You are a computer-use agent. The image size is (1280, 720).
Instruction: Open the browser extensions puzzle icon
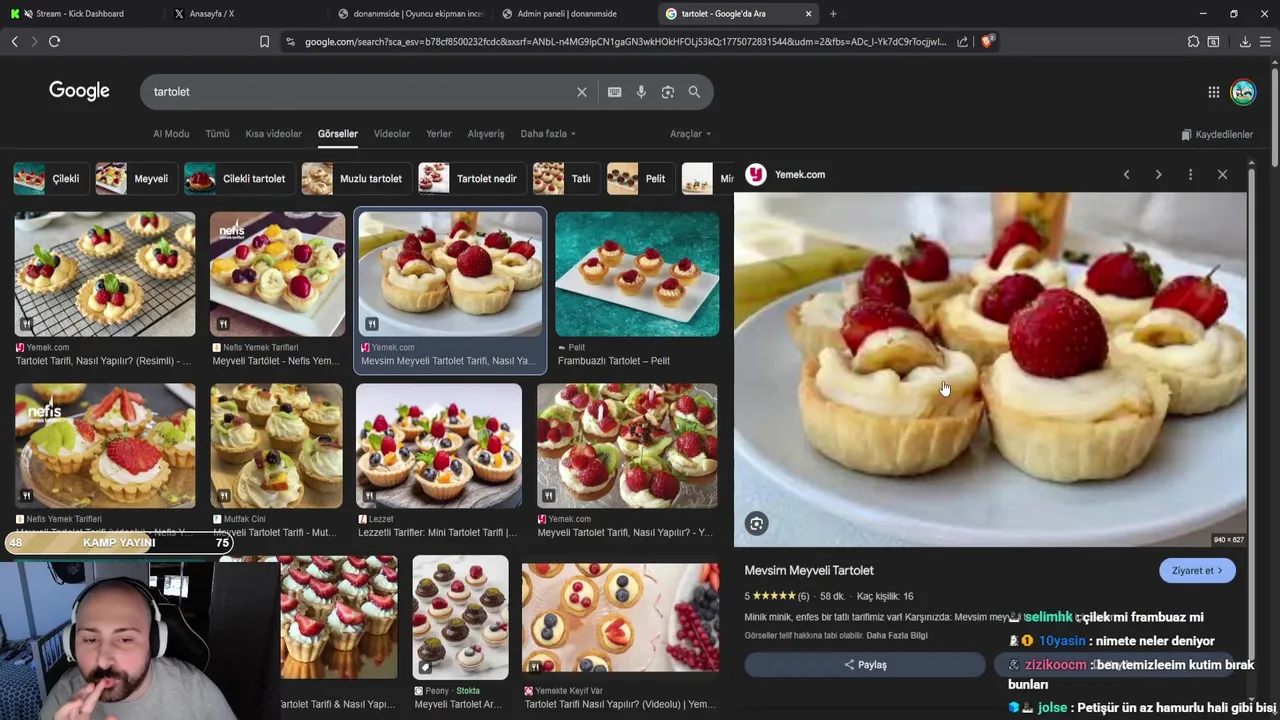[x=1193, y=41]
